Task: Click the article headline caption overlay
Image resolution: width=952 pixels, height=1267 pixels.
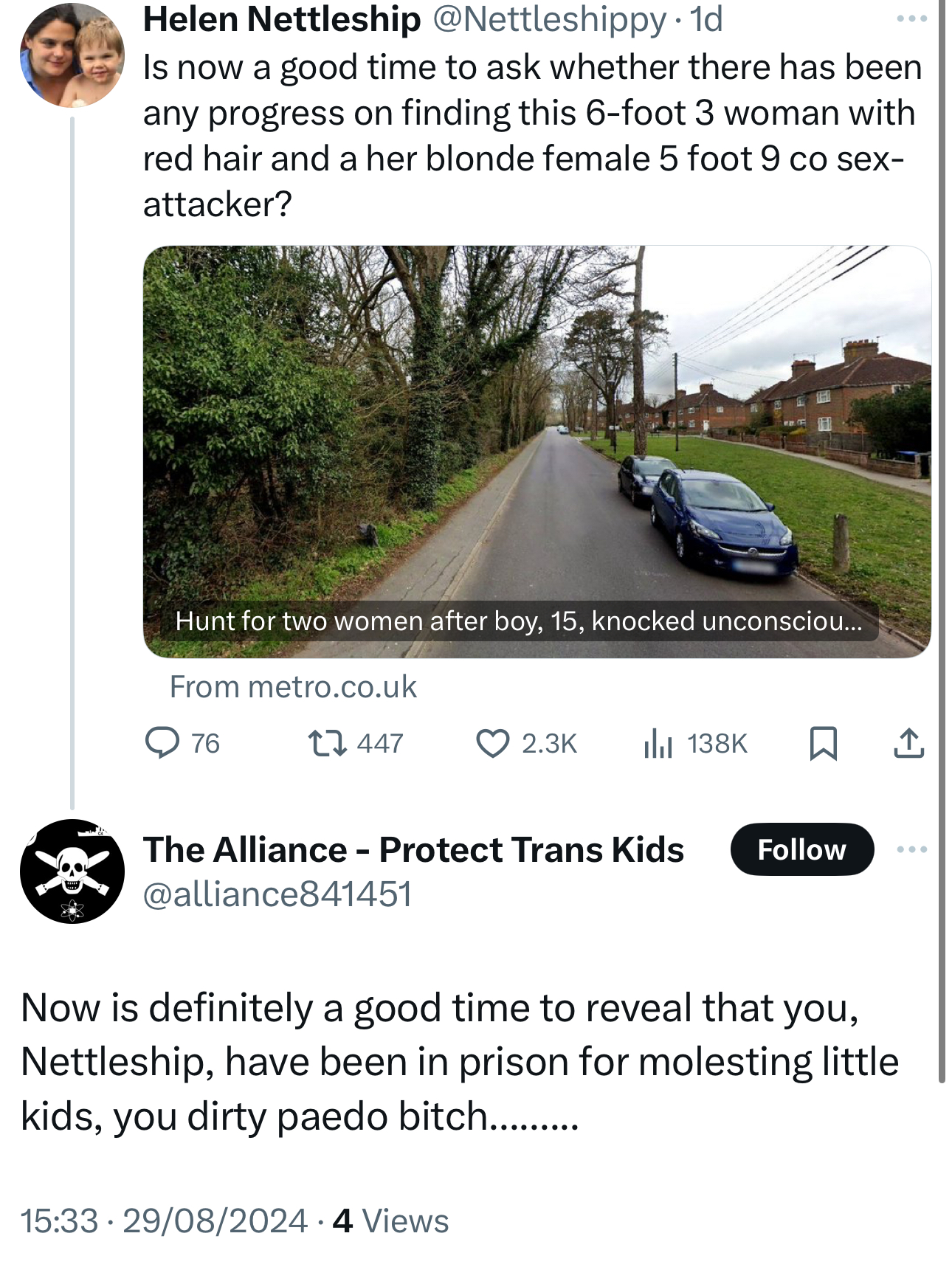Action: coord(518,621)
